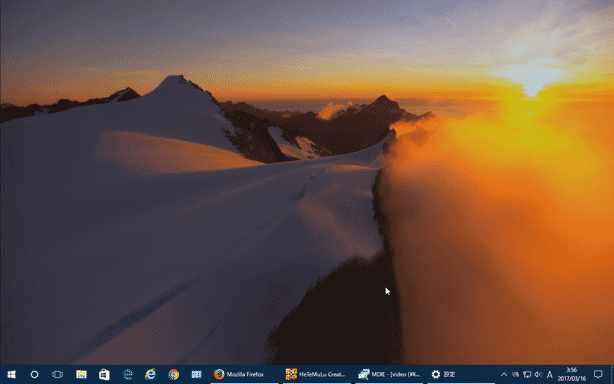Open the Action Center notifications icon

click(x=598, y=375)
